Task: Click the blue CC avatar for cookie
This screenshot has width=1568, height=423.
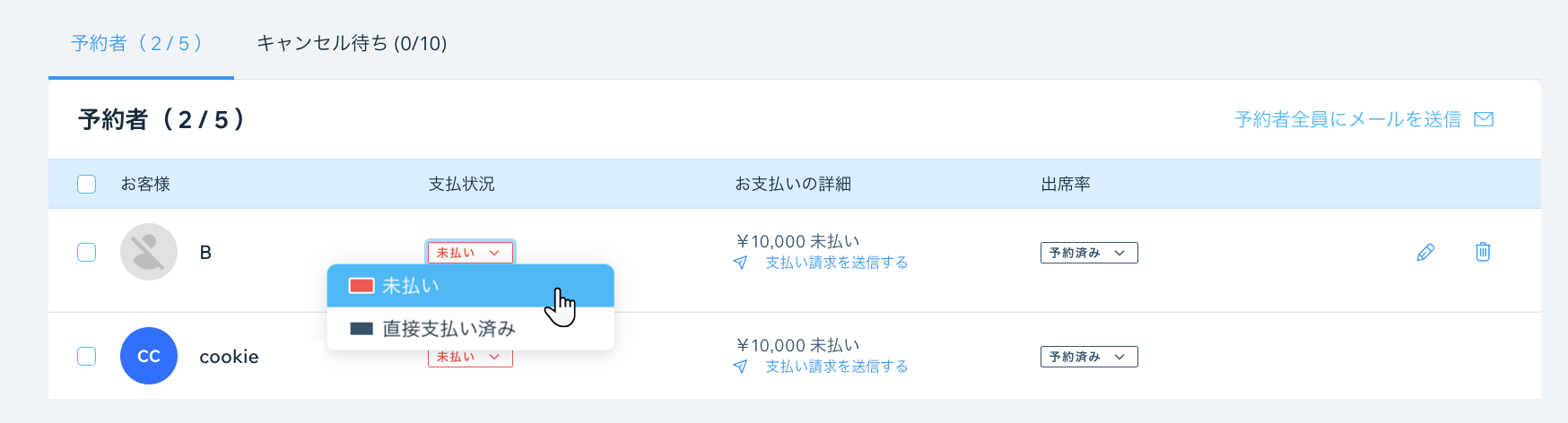Action: coord(149,356)
